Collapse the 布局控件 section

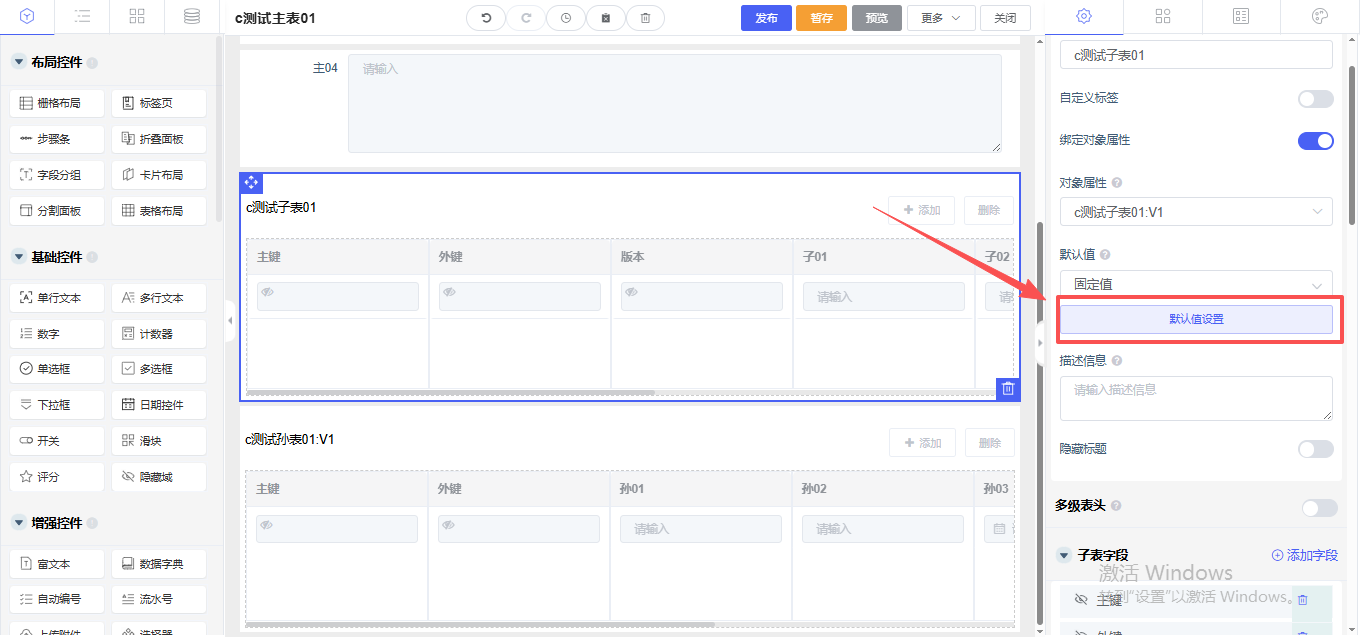[18, 62]
